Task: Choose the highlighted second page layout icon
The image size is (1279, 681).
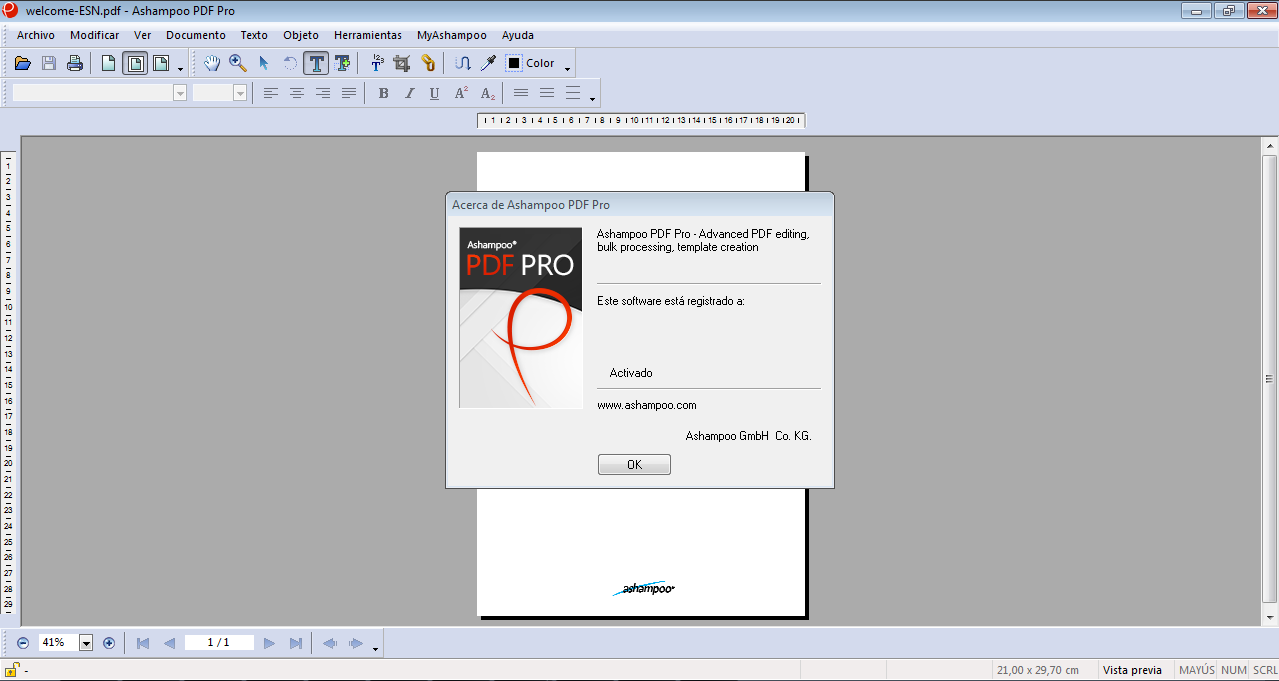Action: point(135,63)
